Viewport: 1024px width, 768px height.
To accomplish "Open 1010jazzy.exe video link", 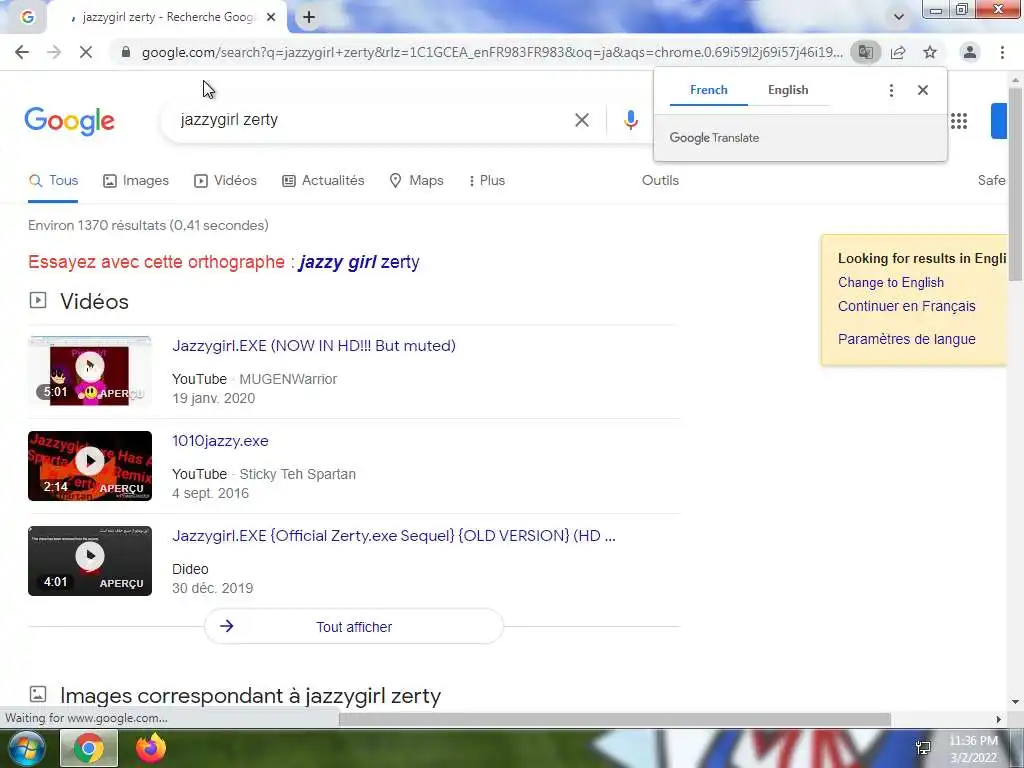I will 220,441.
